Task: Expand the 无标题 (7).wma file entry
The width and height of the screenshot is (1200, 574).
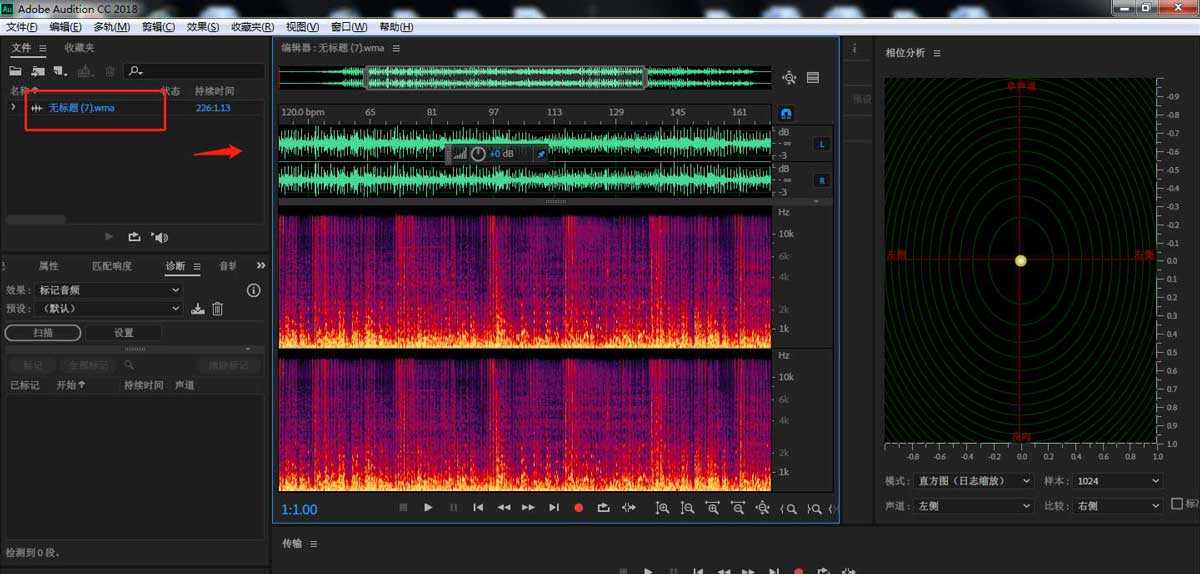Action: (x=13, y=107)
